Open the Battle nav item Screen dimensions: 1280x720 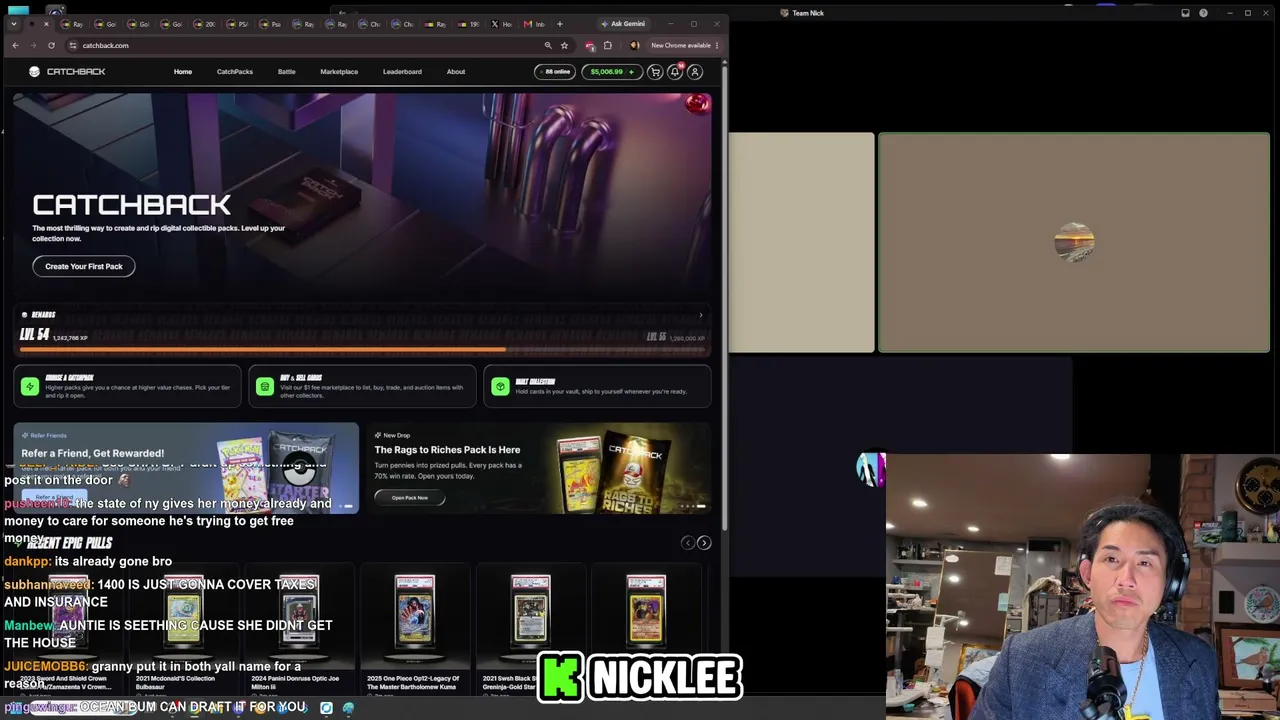tap(287, 72)
